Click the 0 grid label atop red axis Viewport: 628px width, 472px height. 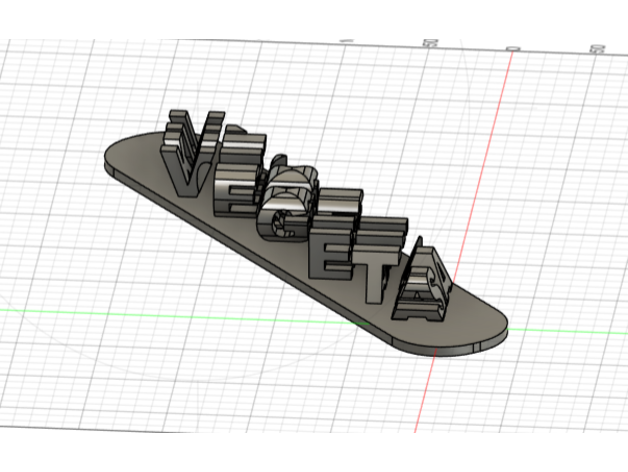[509, 47]
